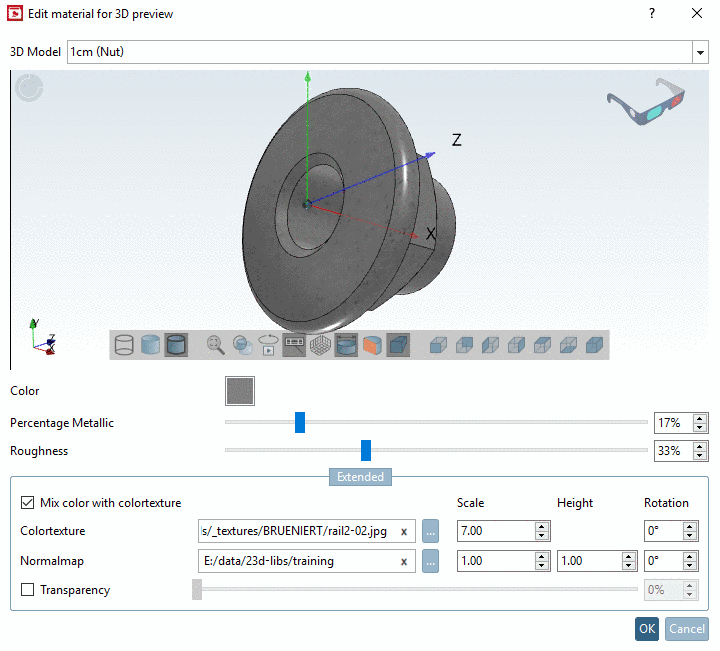Screen dimensions: 720x651
Task: Click the shaded light-blue cylinder icon
Action: tap(150, 346)
